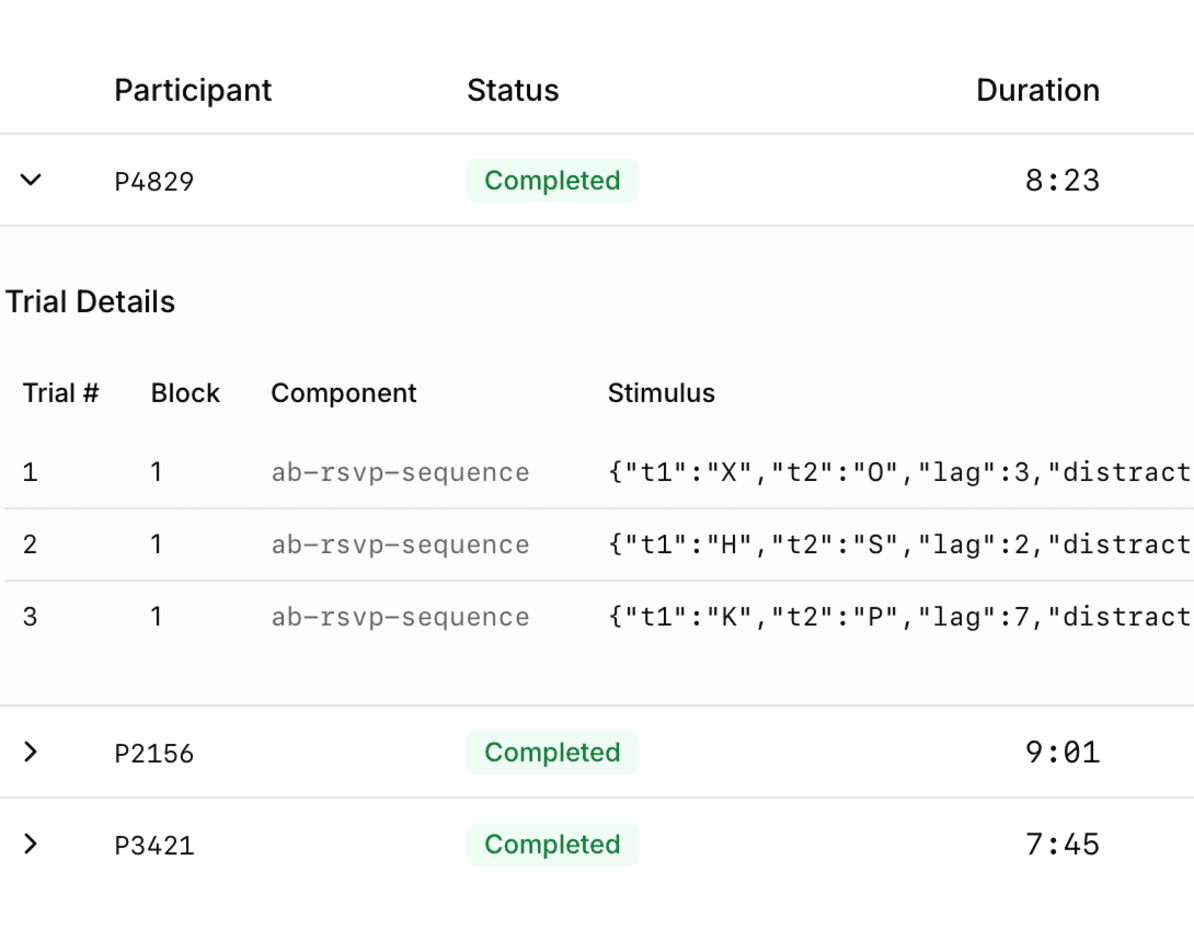Screen dimensions: 1194x929
Task: Collapse the P4829 participant row
Action: (30, 181)
